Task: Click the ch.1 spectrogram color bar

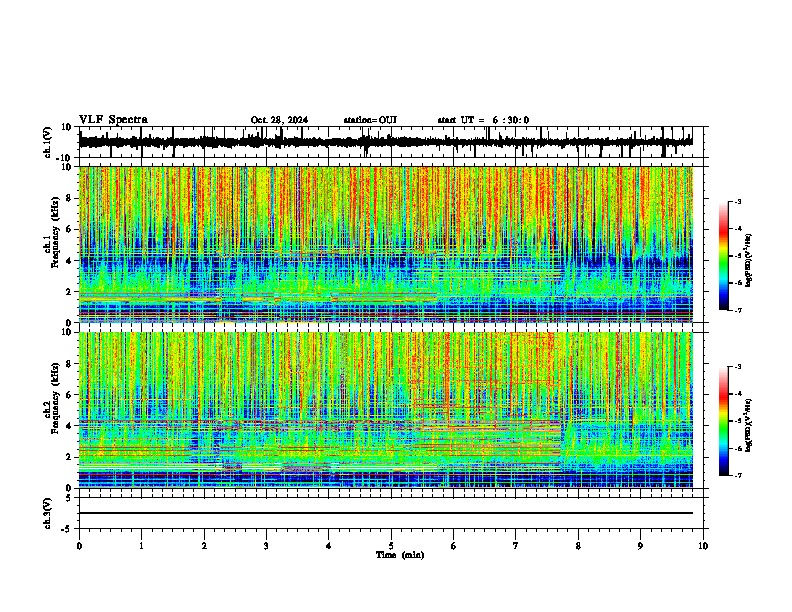Action: click(724, 256)
